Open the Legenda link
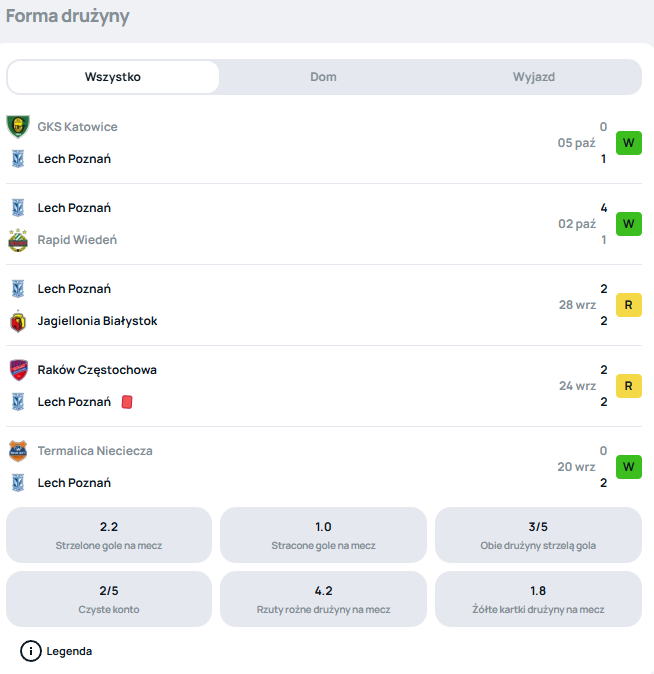The image size is (654, 674). click(69, 651)
